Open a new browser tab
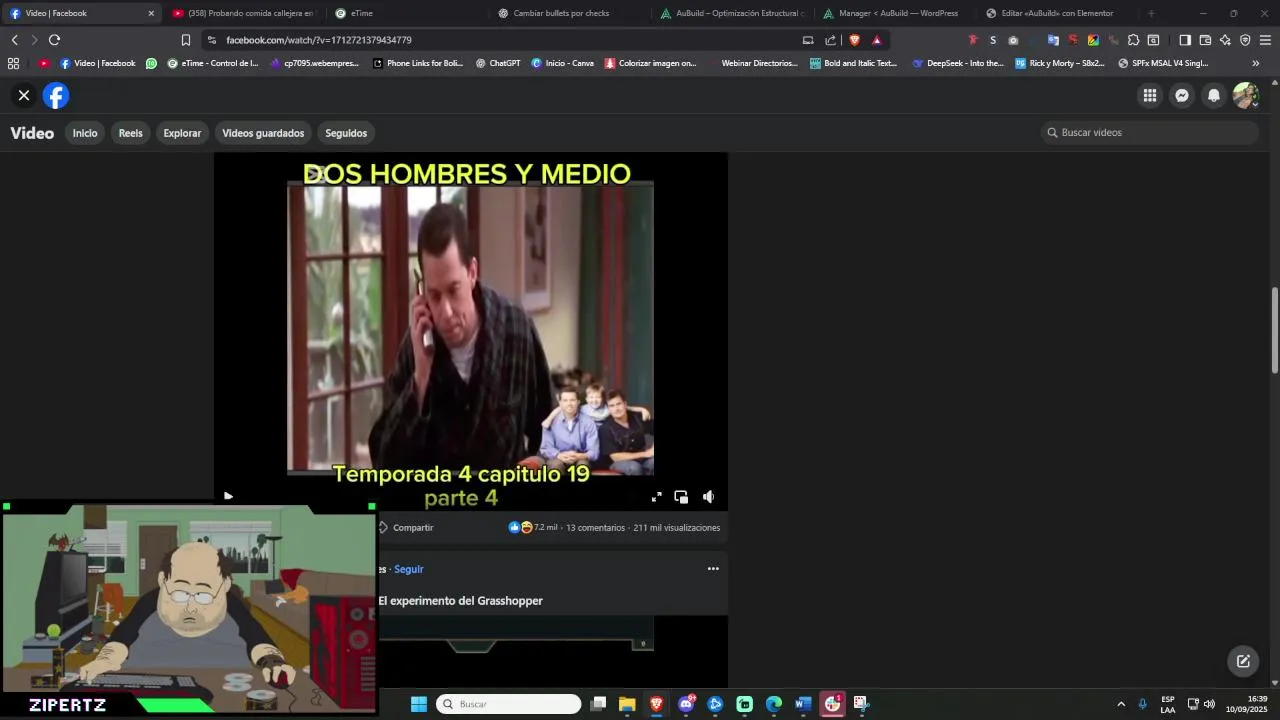Screen dimensions: 1280x720 [x=1151, y=13]
